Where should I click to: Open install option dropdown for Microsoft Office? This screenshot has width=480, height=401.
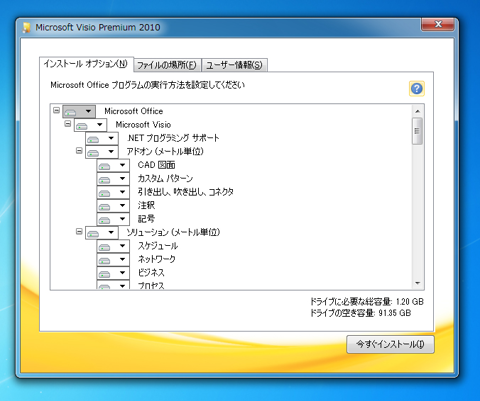pyautogui.click(x=79, y=111)
